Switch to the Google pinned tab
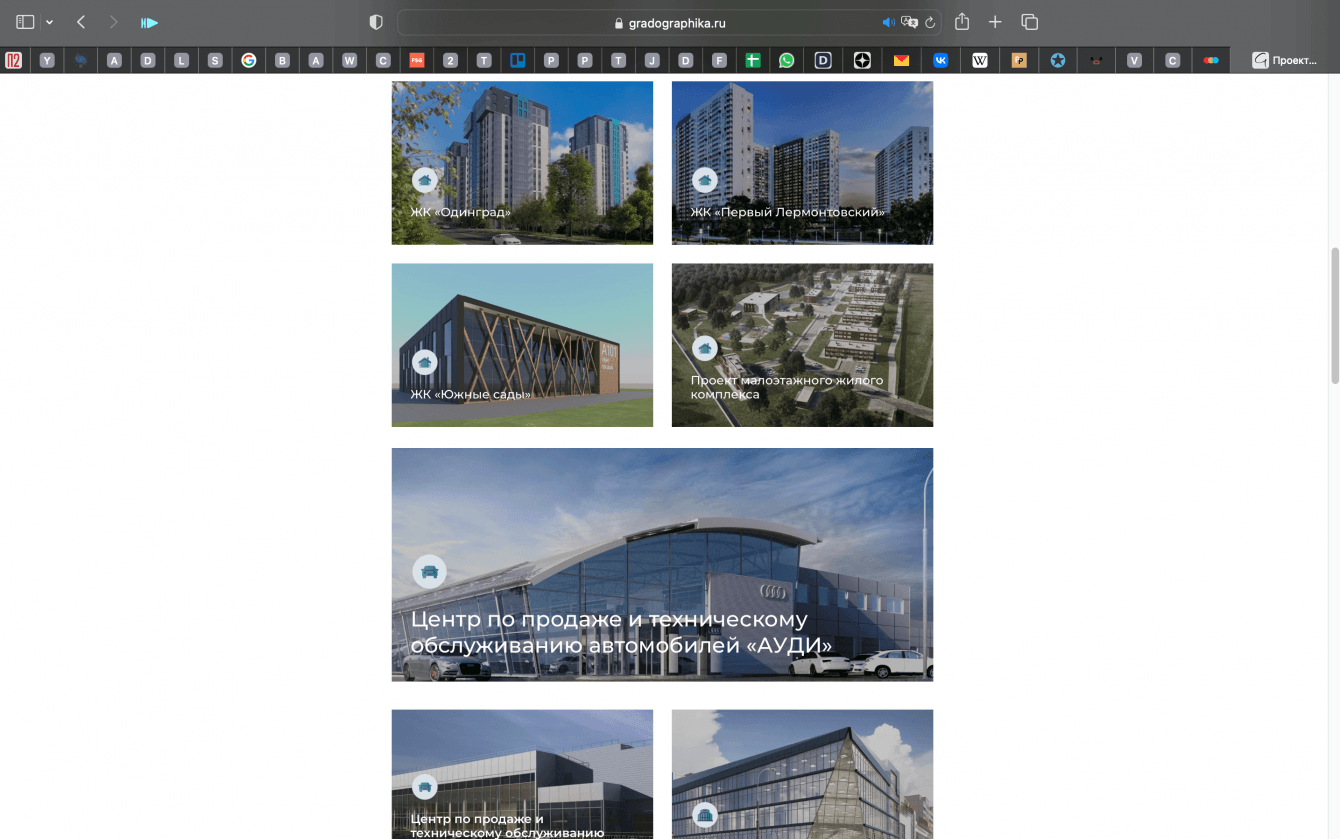This screenshot has height=839, width=1340. point(248,60)
